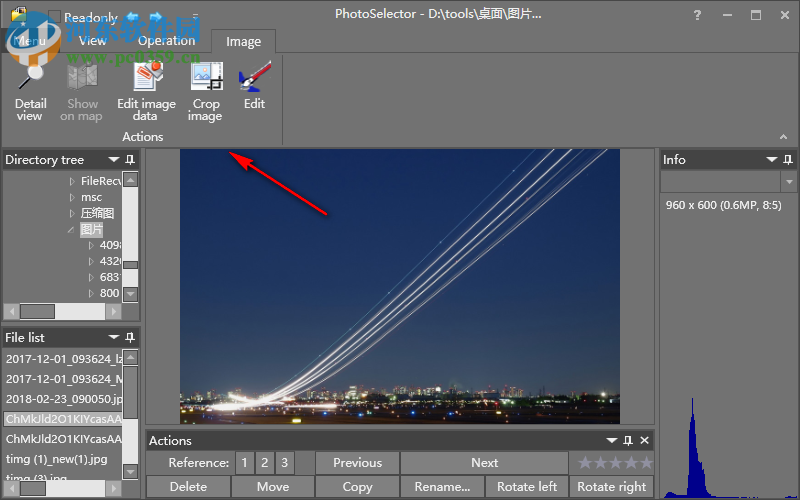Open the Info combo box dropdown
The height and width of the screenshot is (500, 800).
pos(789,182)
